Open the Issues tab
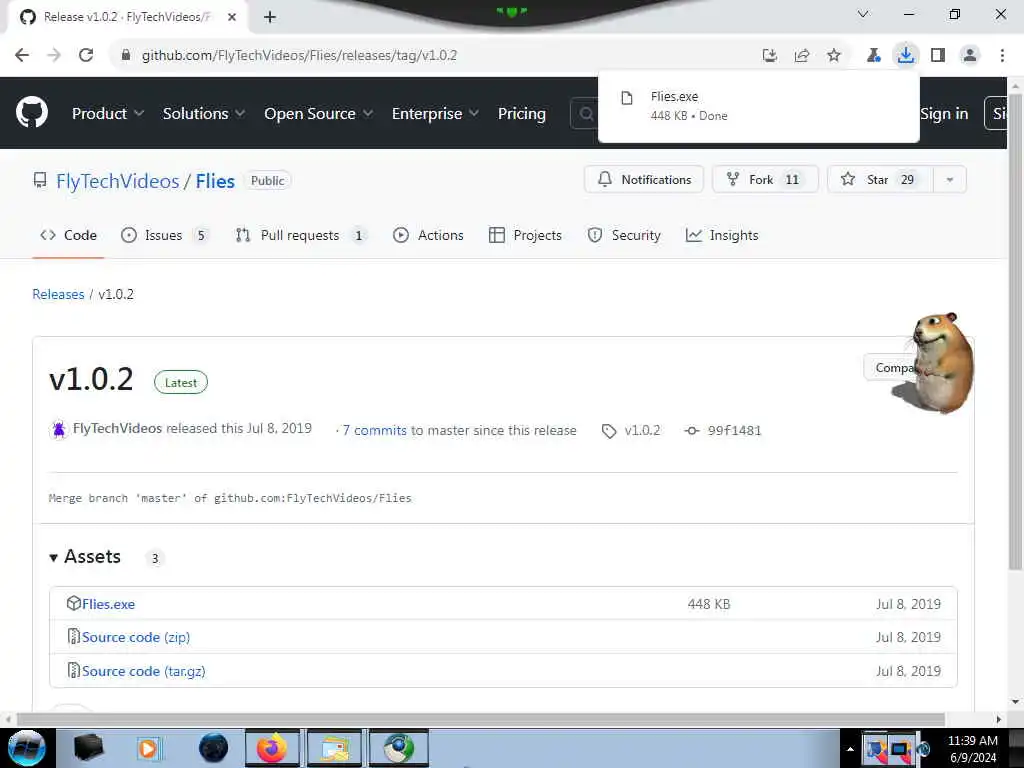Viewport: 1024px width, 768px height. pyautogui.click(x=164, y=235)
